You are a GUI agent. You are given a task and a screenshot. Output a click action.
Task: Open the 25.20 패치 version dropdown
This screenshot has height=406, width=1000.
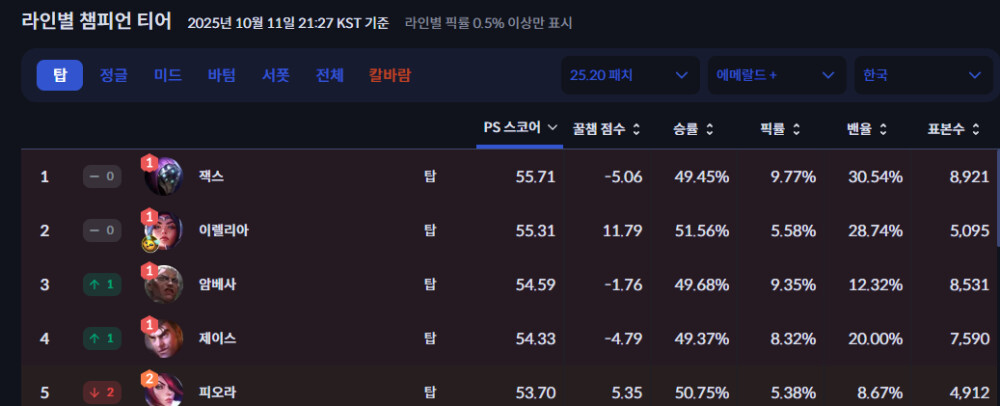[629, 75]
